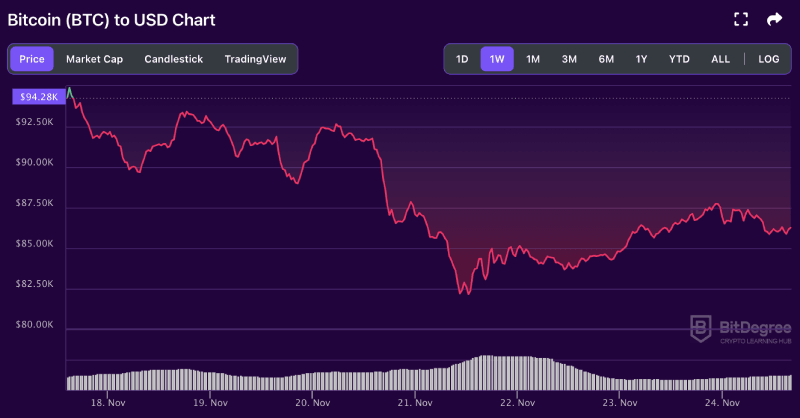Viewport: 800px width, 418px height.
Task: Set the time range to 1D
Action: click(462, 59)
